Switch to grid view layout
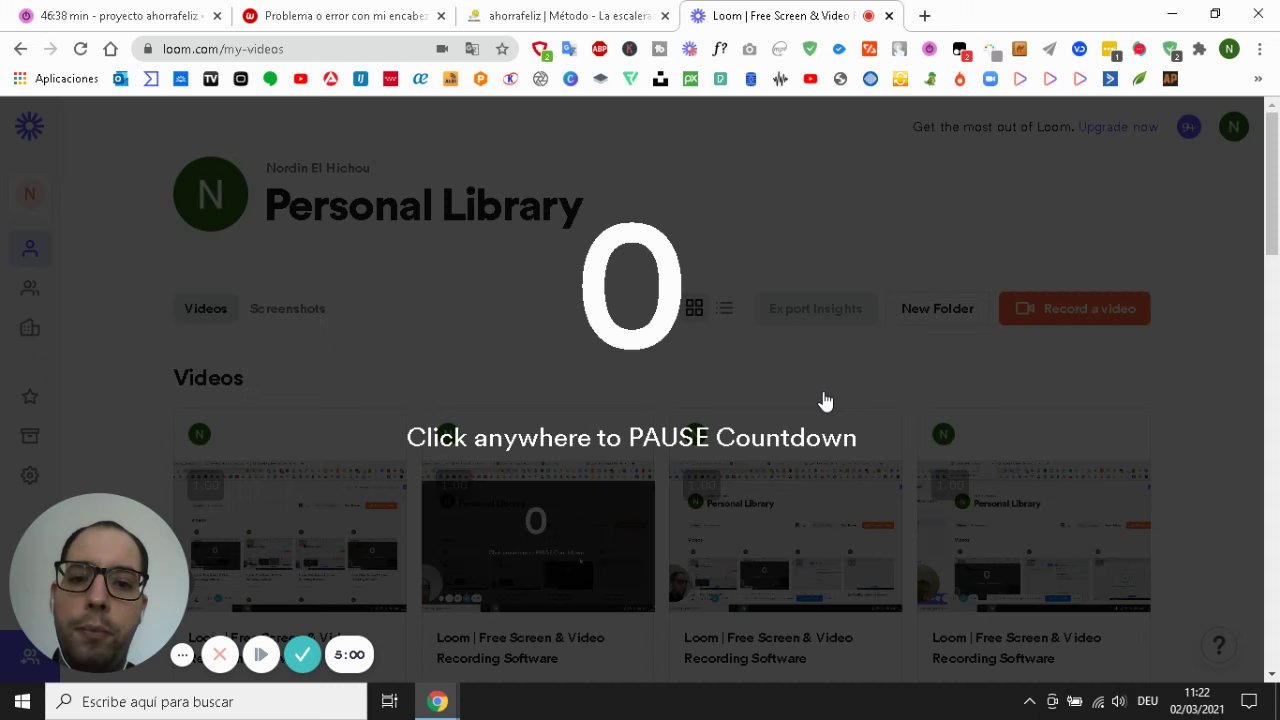 tap(694, 309)
